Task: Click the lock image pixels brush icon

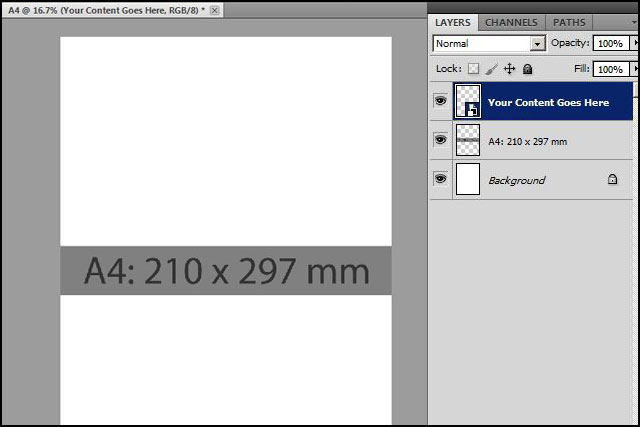Action: pos(491,69)
